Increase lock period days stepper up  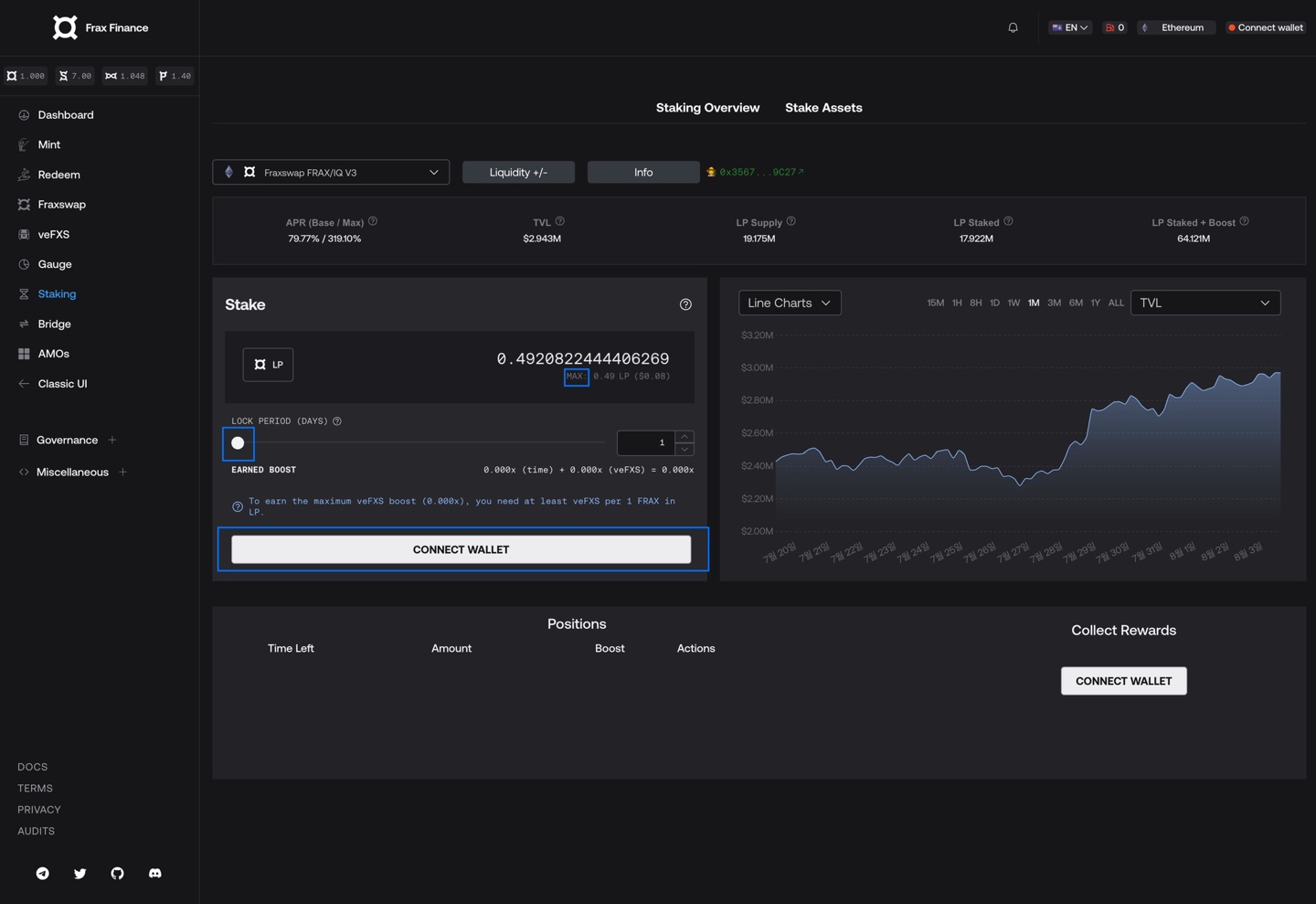685,437
